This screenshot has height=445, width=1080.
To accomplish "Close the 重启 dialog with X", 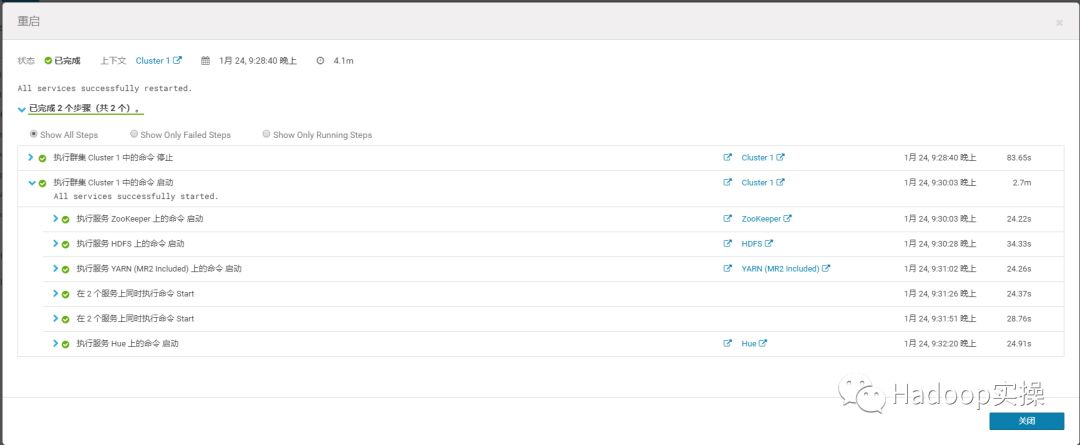I will pos(1059,23).
